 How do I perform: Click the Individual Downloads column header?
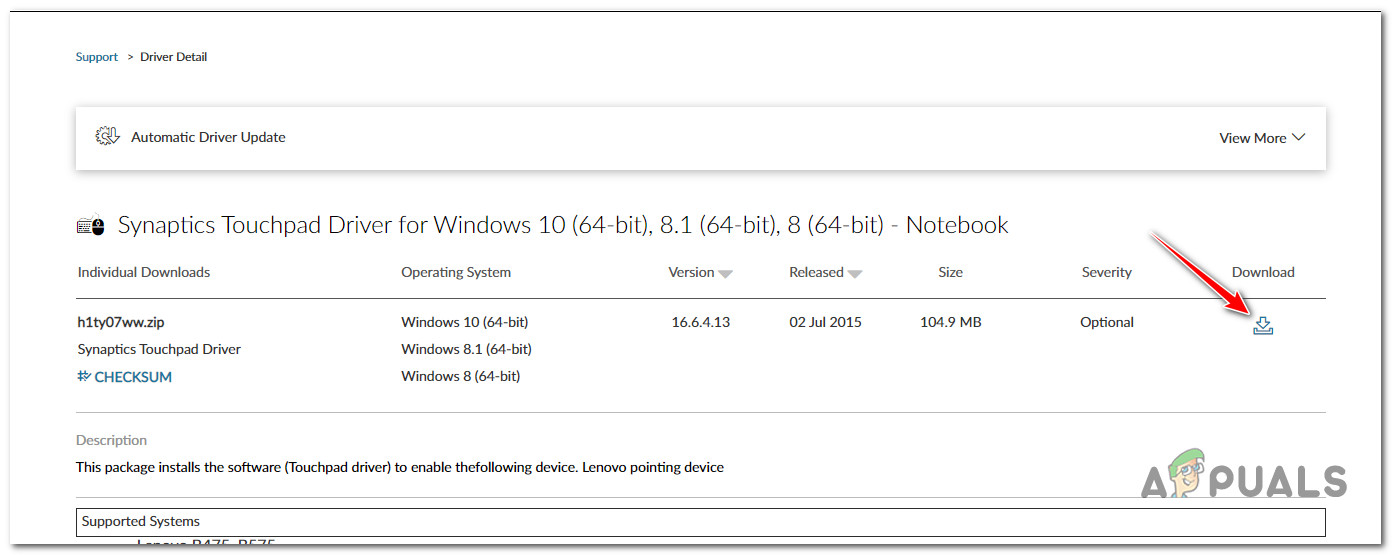point(144,272)
